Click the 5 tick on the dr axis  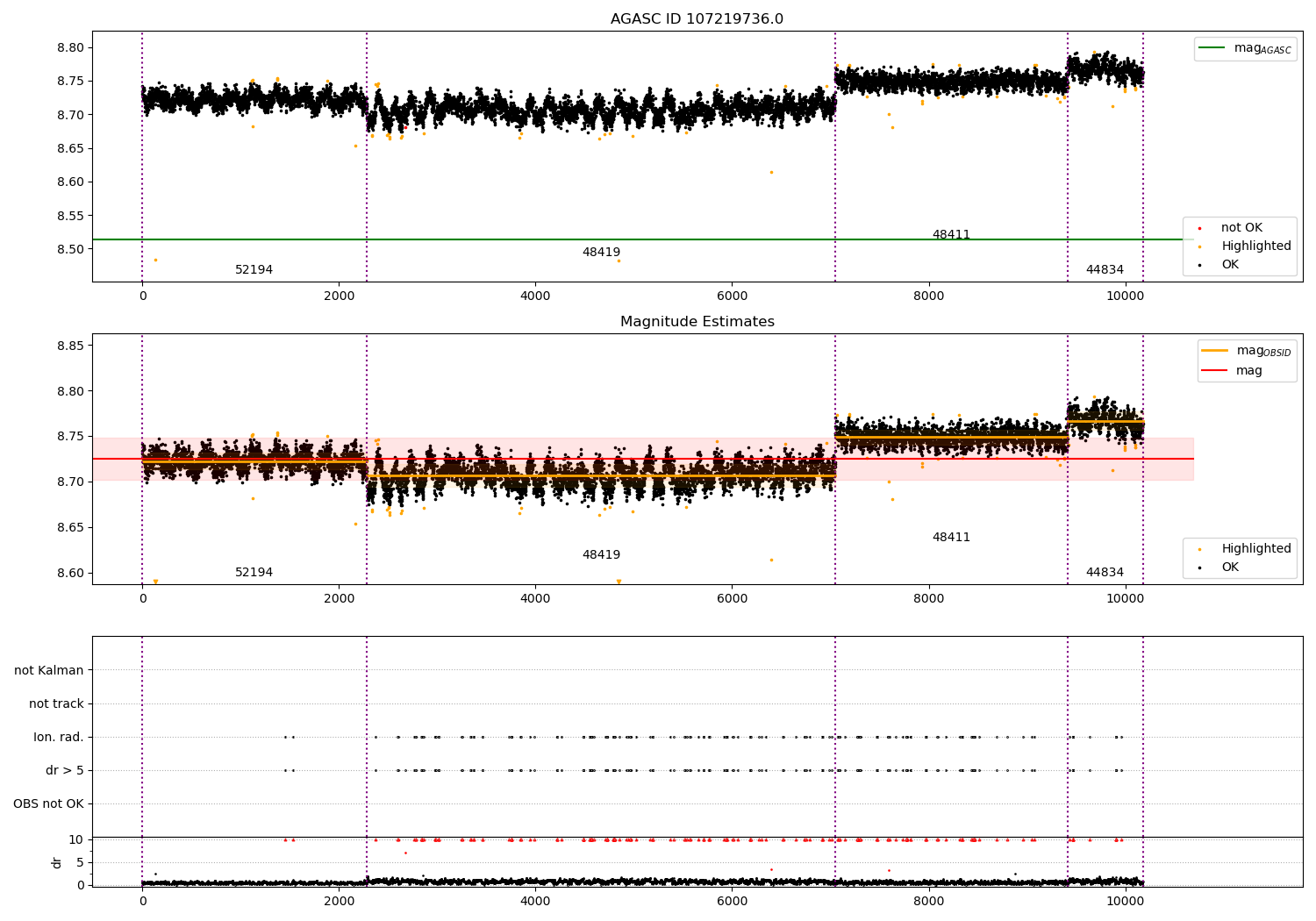click(x=81, y=863)
